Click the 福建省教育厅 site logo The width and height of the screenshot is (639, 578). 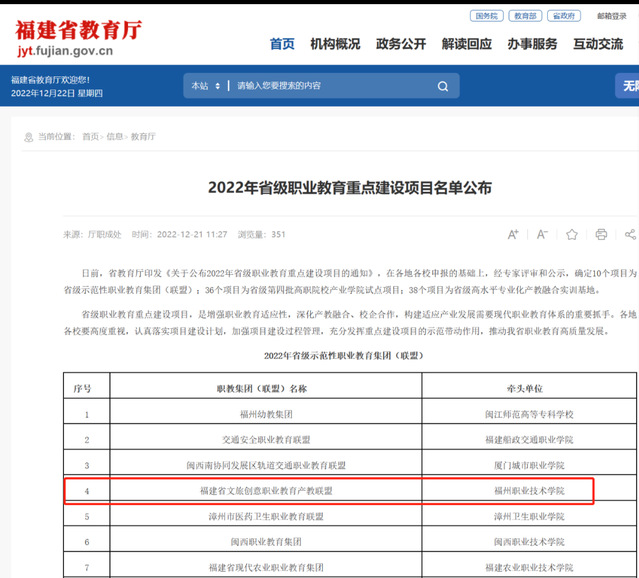pos(78,37)
